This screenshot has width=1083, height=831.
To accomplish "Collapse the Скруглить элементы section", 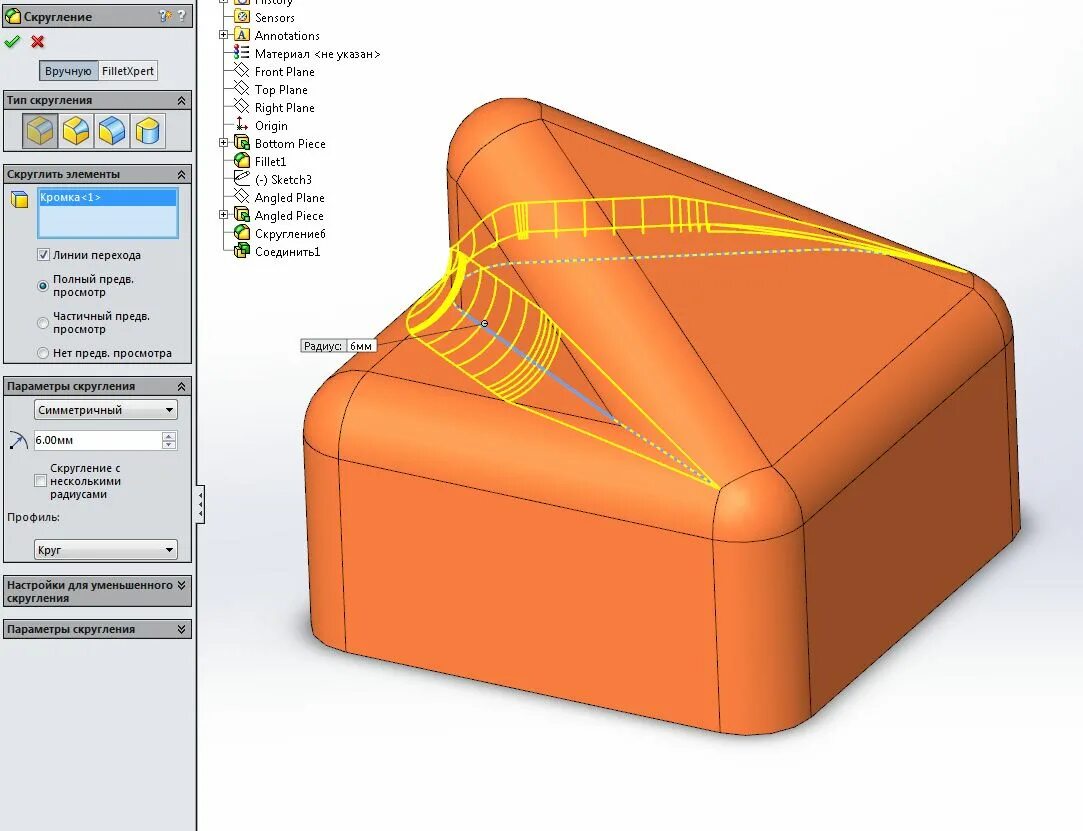I will tap(182, 174).
